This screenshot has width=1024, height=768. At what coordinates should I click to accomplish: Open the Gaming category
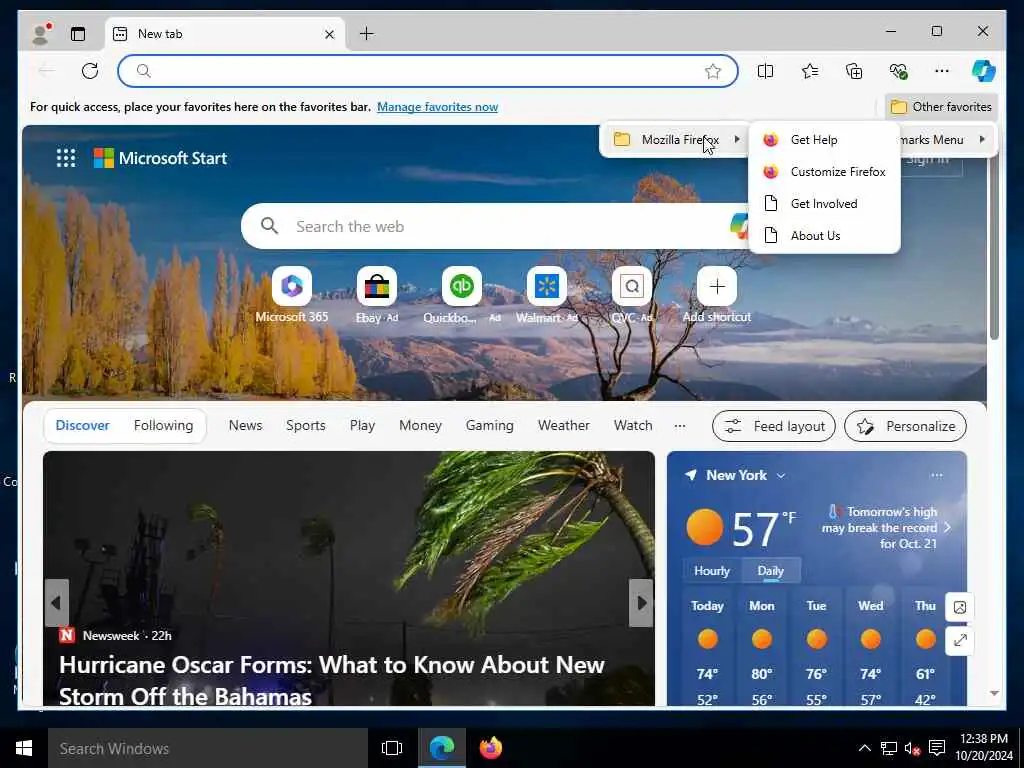(x=490, y=425)
